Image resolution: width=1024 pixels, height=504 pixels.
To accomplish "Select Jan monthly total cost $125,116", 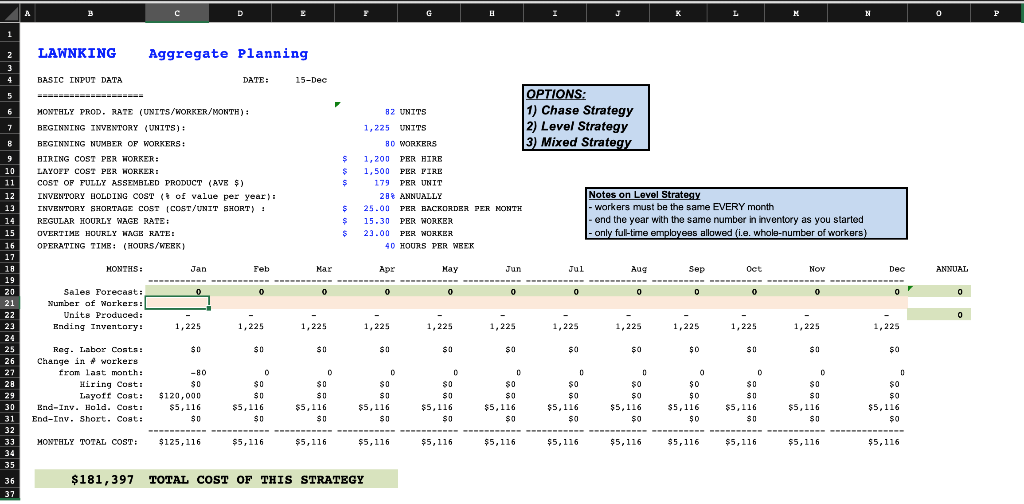I will click(x=180, y=442).
